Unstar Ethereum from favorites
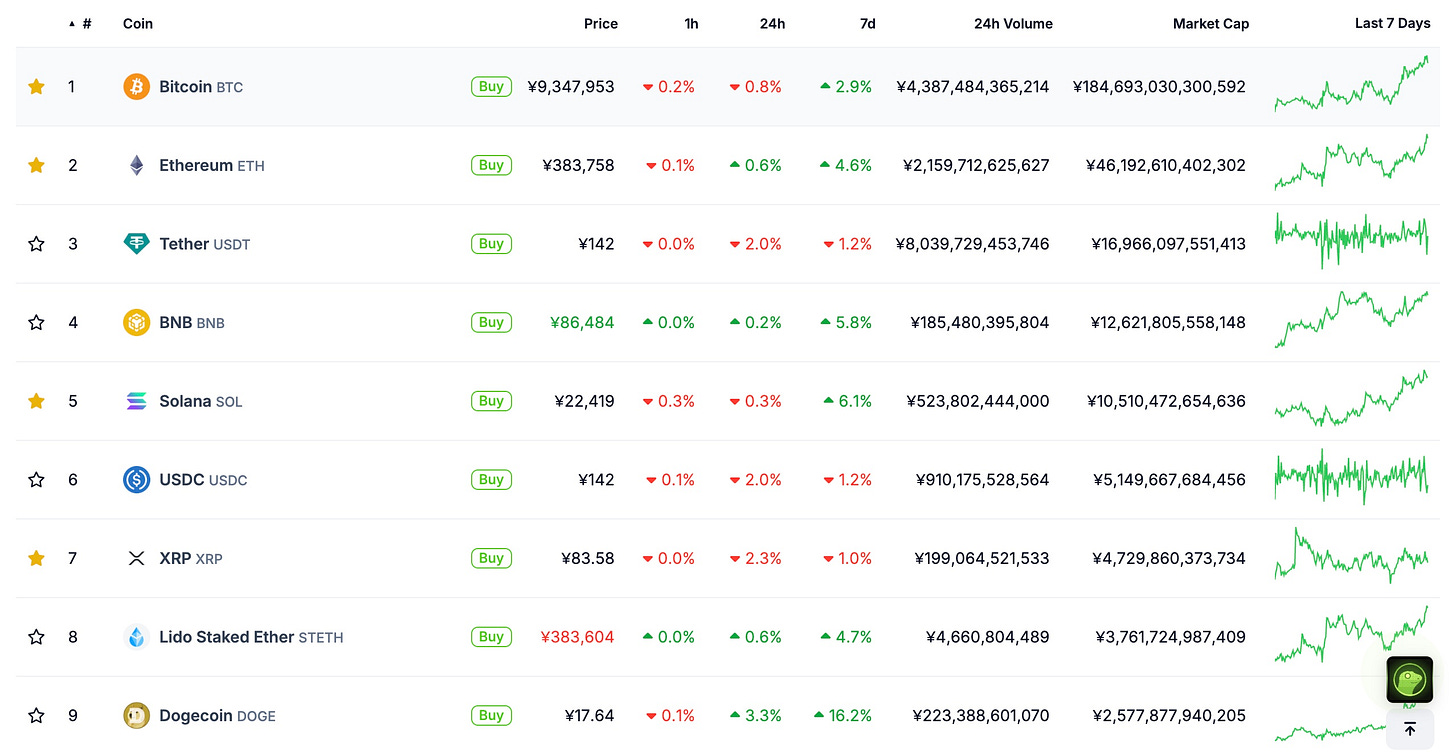The image size is (1456, 752). coord(37,165)
